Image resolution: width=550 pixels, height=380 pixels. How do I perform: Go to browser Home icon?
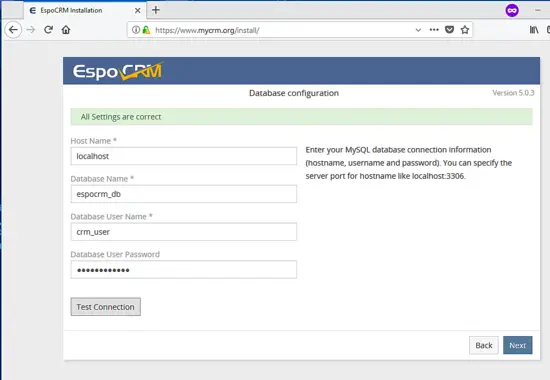(x=66, y=30)
